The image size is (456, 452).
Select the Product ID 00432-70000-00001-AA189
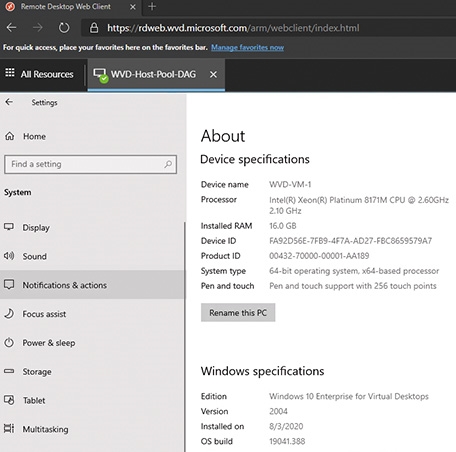point(319,256)
